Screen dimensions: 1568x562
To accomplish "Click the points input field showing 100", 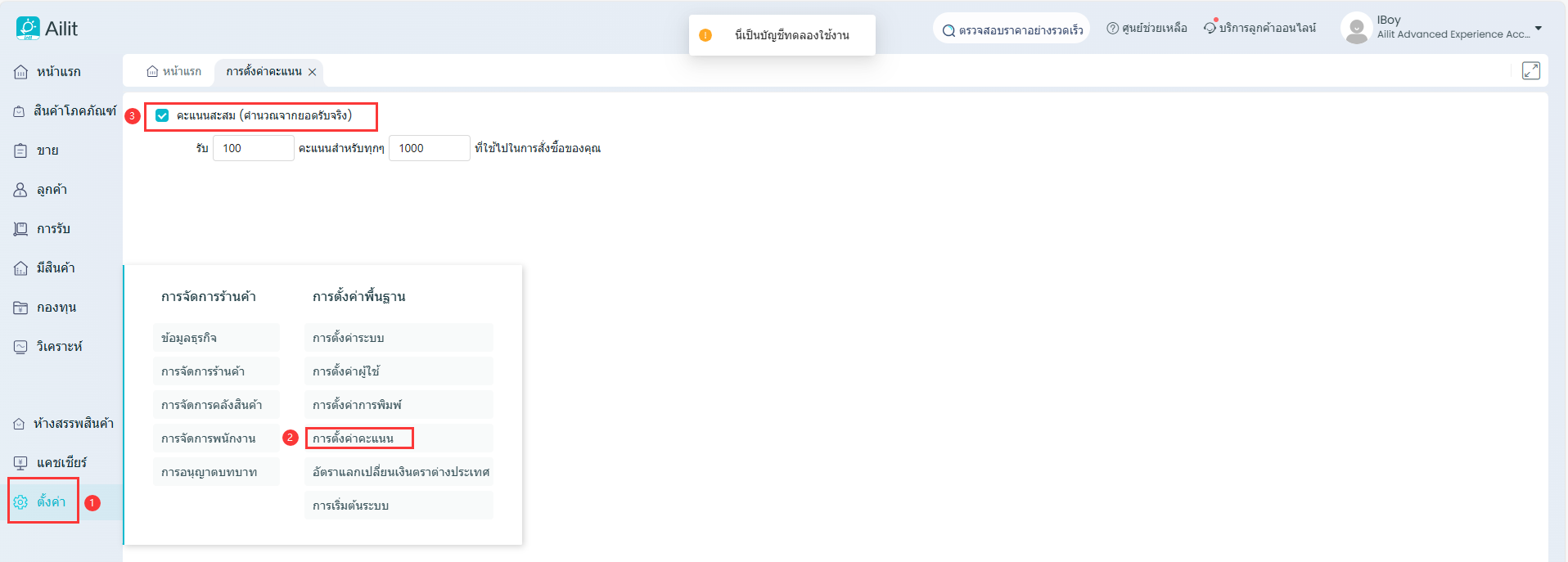I will (x=253, y=148).
